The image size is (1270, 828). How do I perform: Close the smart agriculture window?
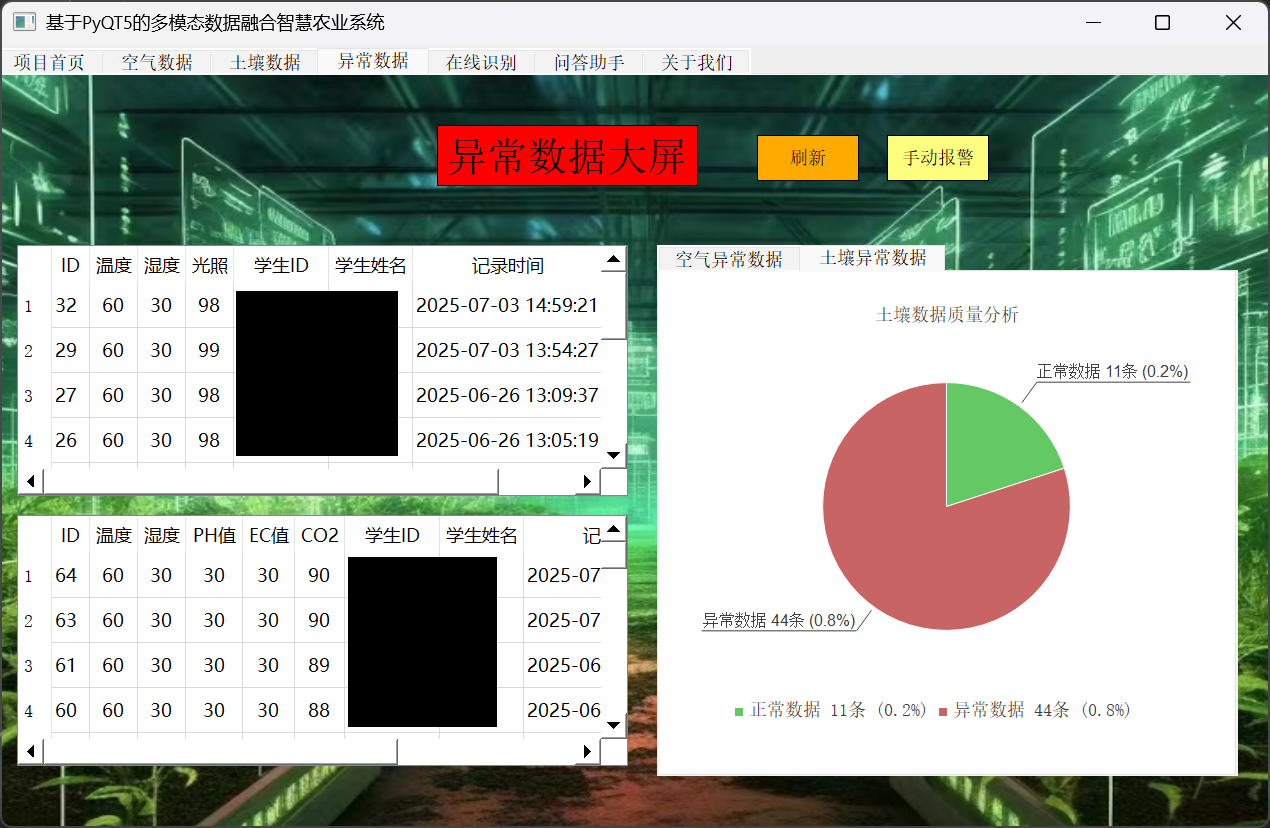pos(1233,23)
